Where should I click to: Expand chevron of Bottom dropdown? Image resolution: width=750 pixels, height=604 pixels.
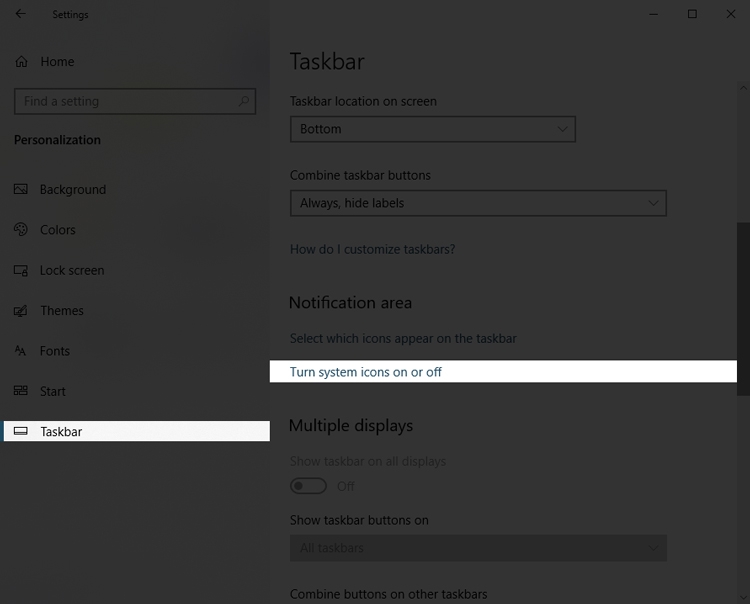562,129
